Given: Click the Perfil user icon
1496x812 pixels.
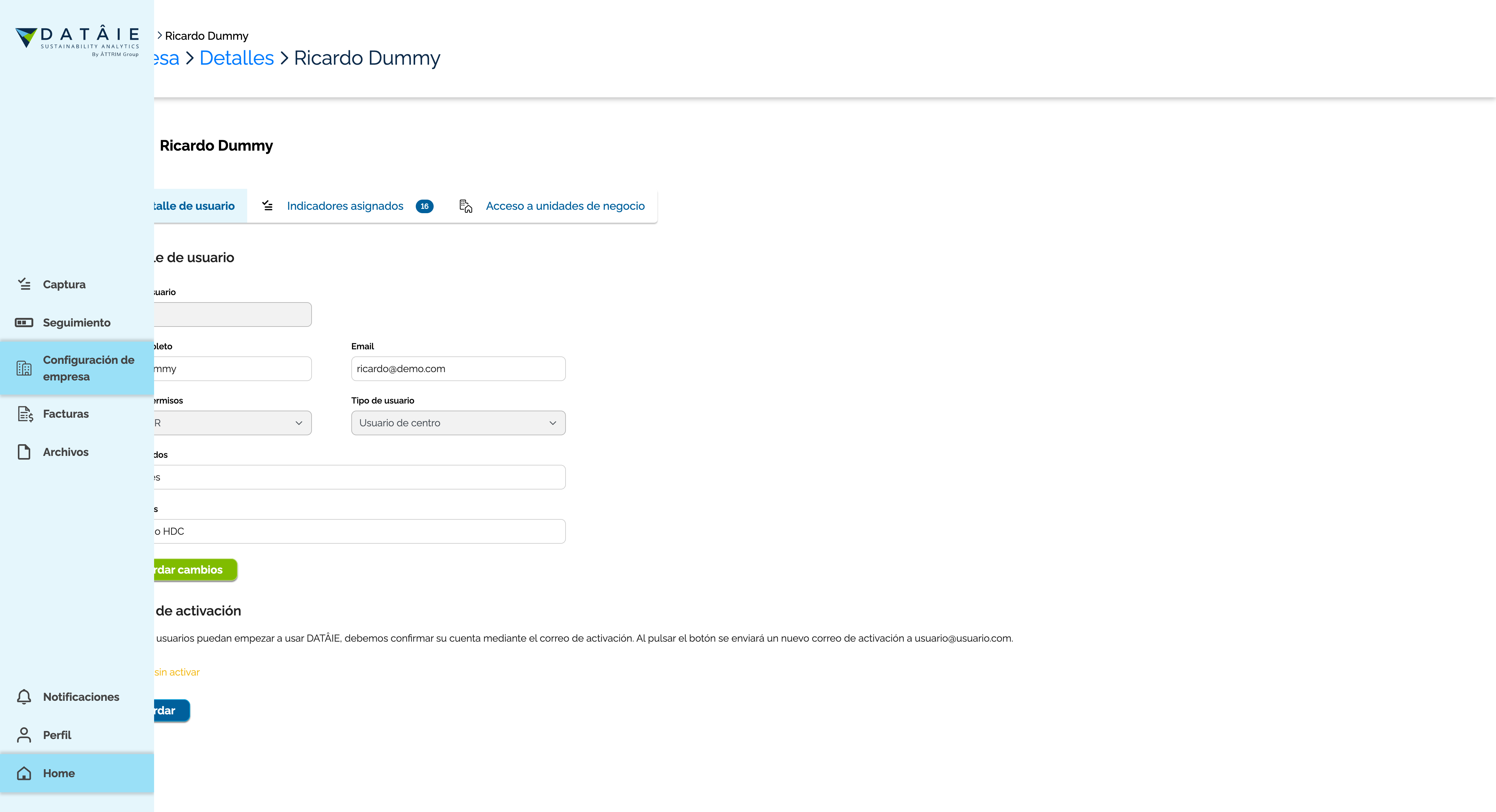Looking at the screenshot, I should [x=24, y=735].
